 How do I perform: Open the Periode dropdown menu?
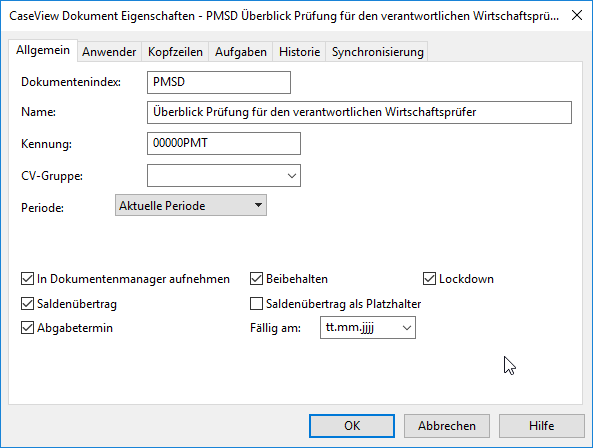tap(191, 205)
